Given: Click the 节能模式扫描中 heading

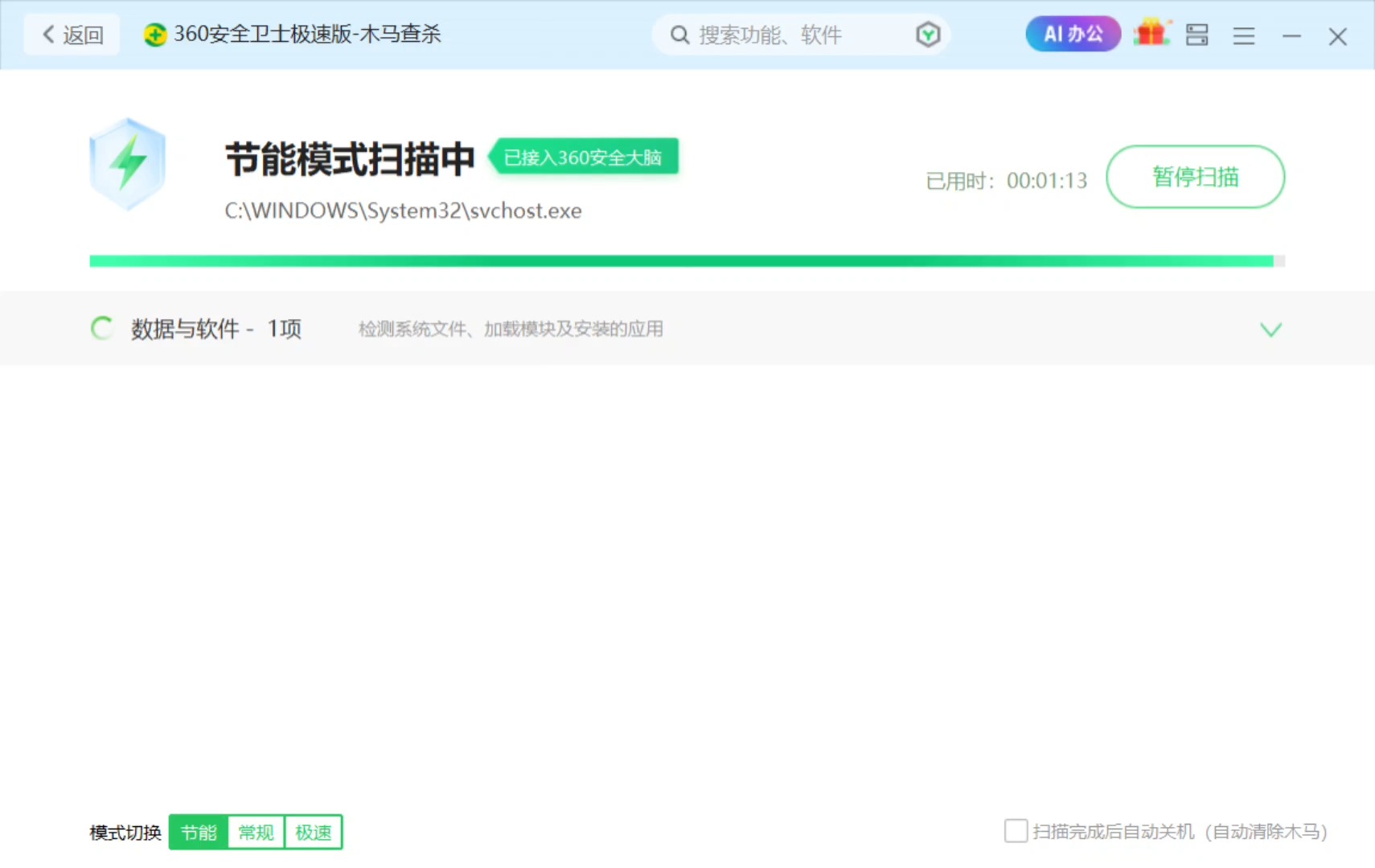Looking at the screenshot, I should point(350,159).
